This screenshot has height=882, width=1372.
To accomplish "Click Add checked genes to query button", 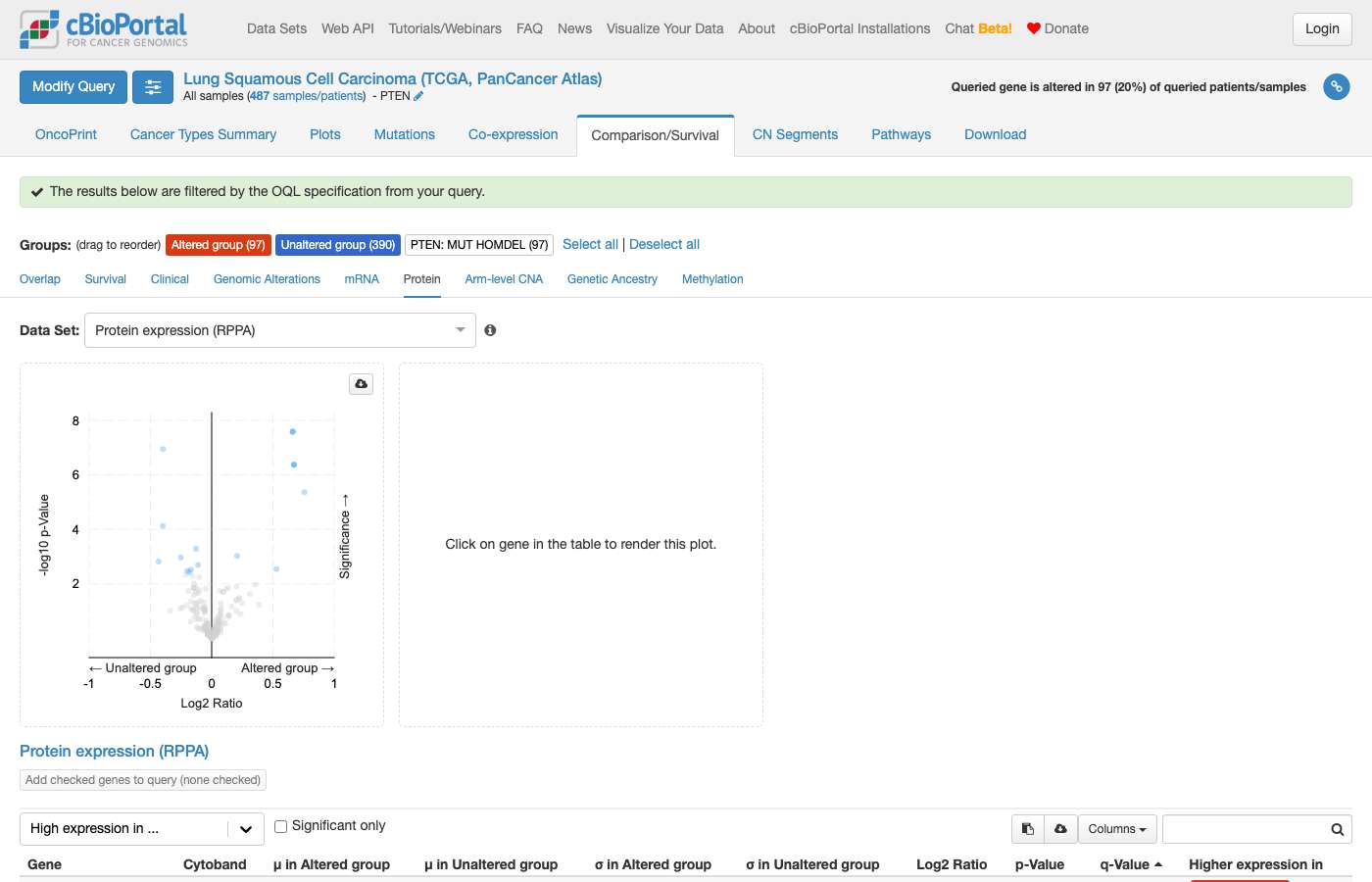I will 143,780.
